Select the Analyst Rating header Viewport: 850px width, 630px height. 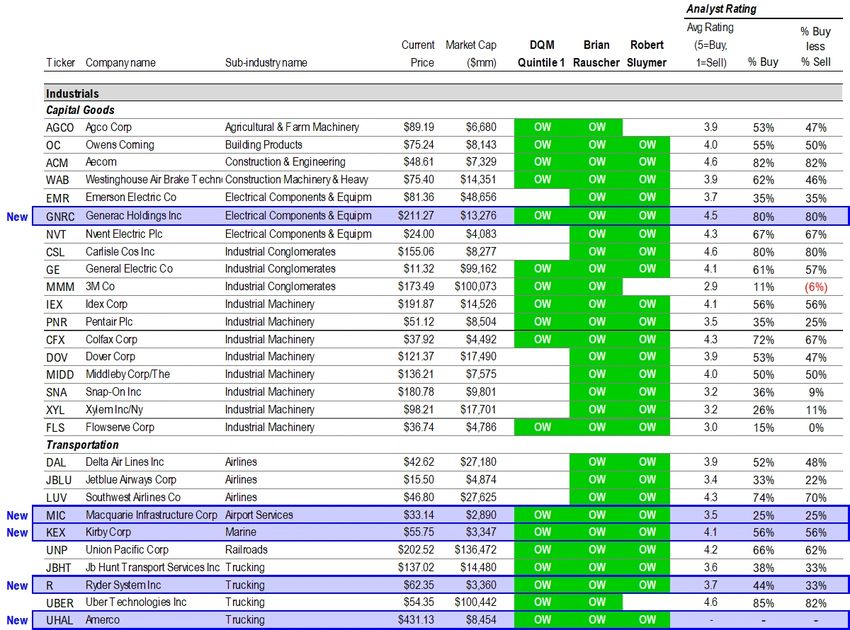pyautogui.click(x=721, y=9)
